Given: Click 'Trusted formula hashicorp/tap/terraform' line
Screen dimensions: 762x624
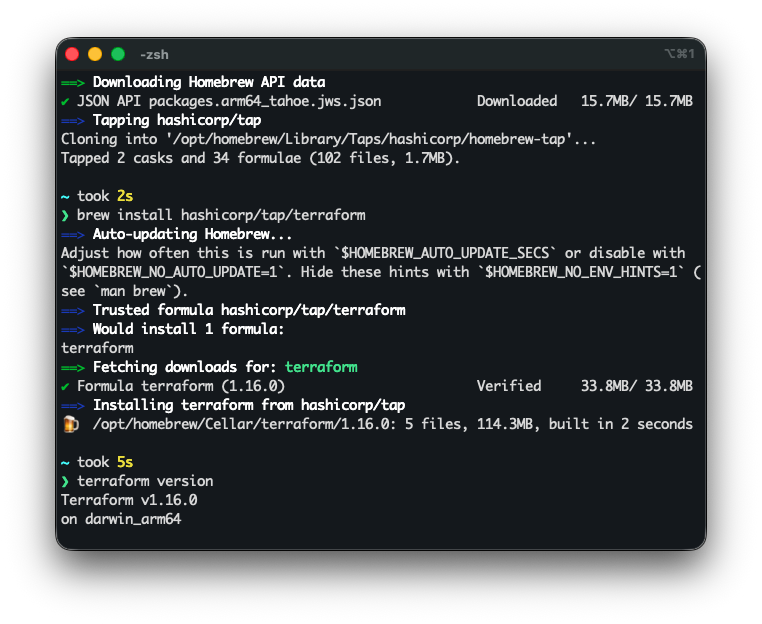Looking at the screenshot, I should coord(249,310).
